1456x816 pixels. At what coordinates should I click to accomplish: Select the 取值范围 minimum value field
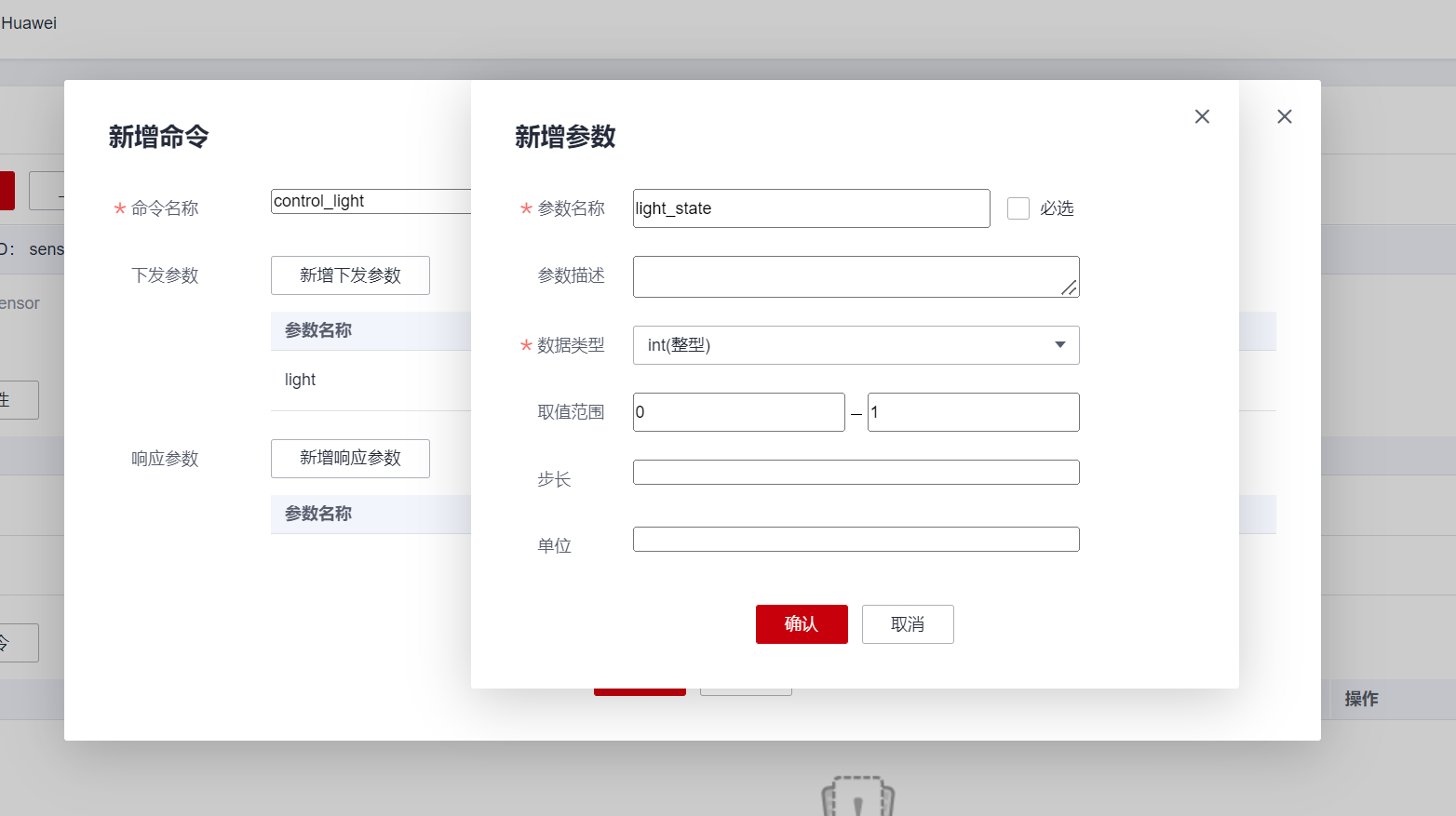pos(738,412)
